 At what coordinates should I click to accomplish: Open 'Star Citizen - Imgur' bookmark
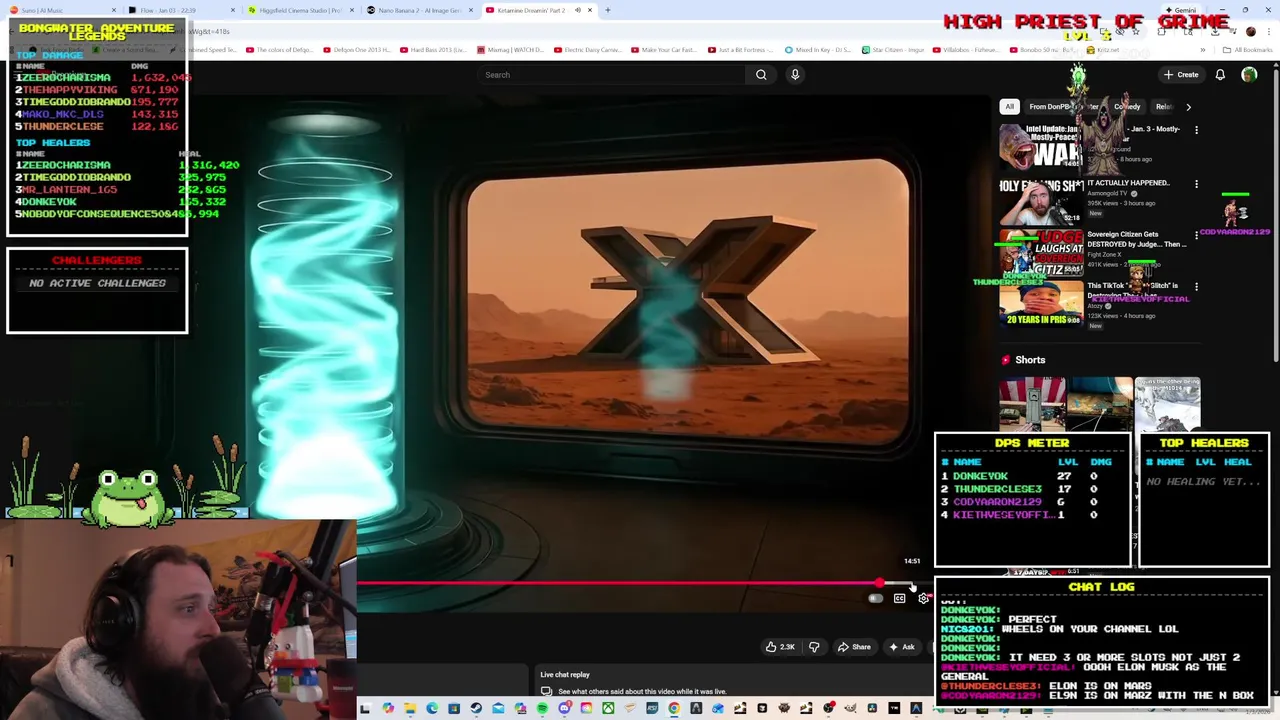(x=893, y=50)
